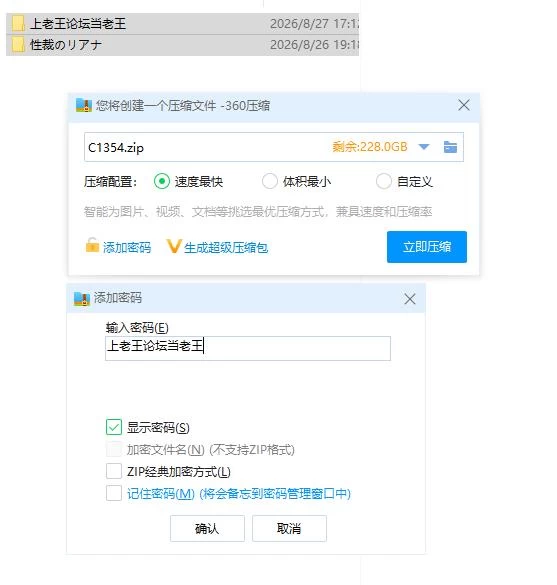Click the 压缩配置: label
Screen dimensions: 557x585
pos(110,182)
